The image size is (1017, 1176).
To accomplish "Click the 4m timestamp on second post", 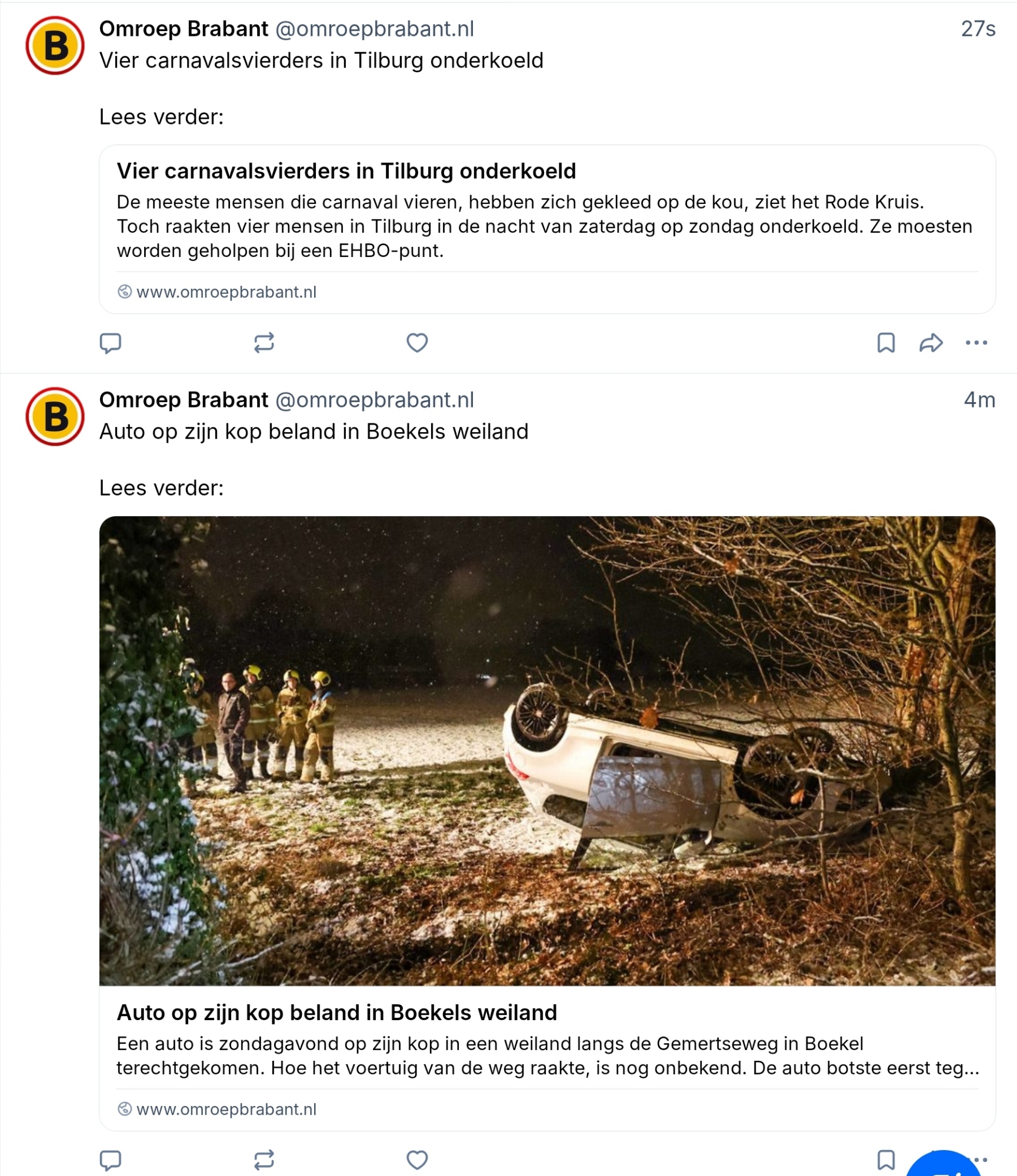I will [x=979, y=400].
